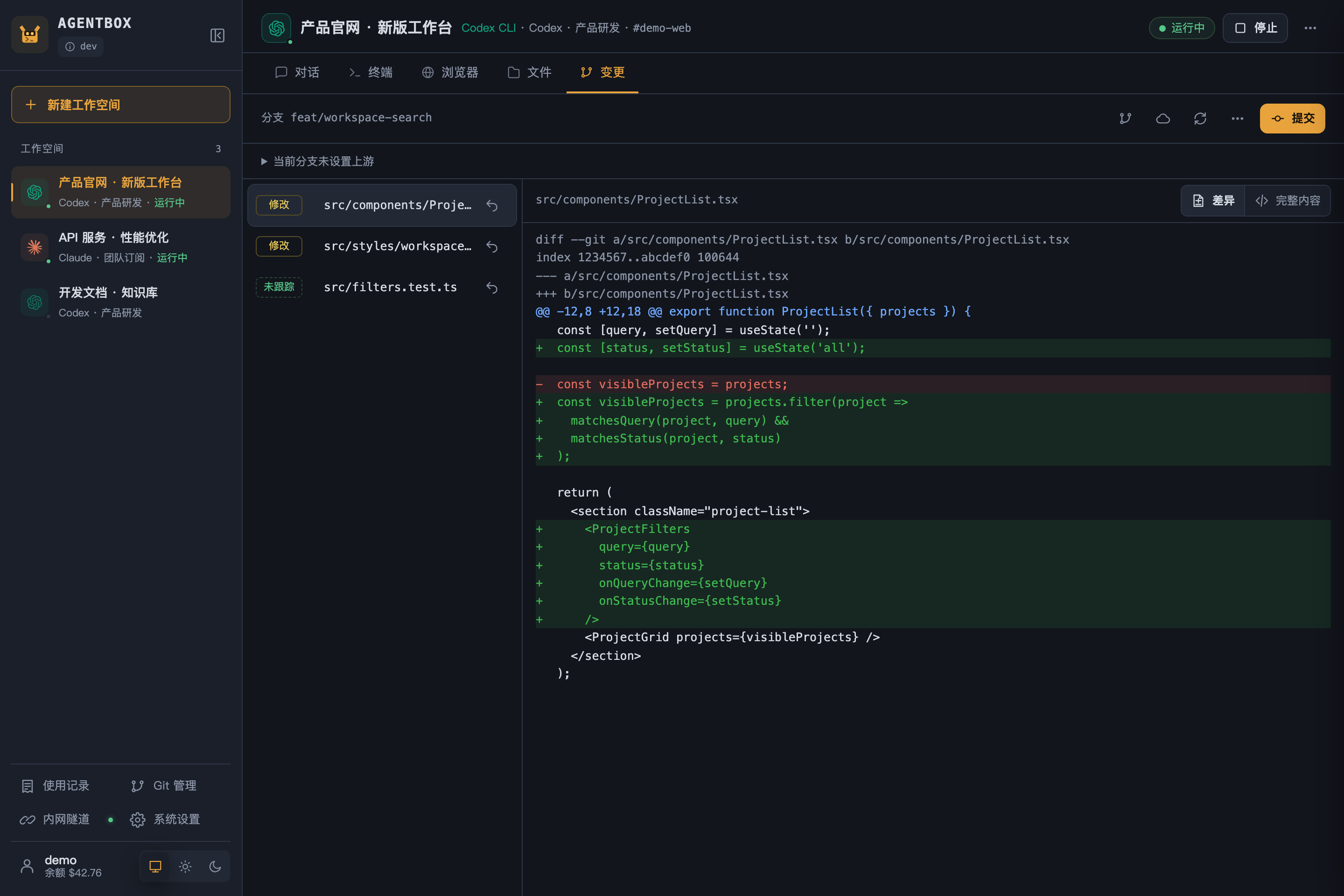Discard the src/filters.test.ts untracked file
The width and height of the screenshot is (1344, 896).
click(x=492, y=287)
